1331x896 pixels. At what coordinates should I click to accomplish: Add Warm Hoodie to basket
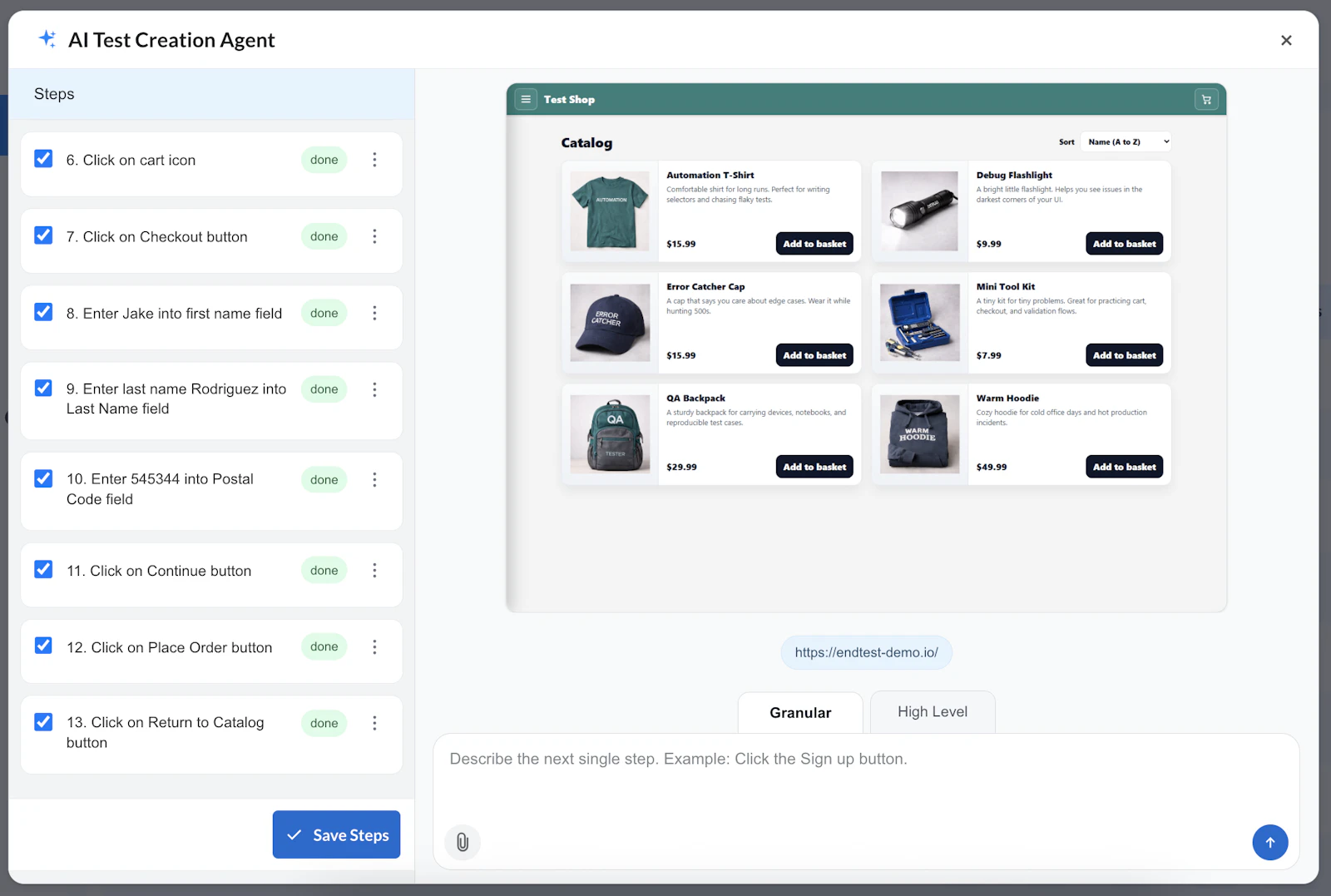(x=1124, y=467)
